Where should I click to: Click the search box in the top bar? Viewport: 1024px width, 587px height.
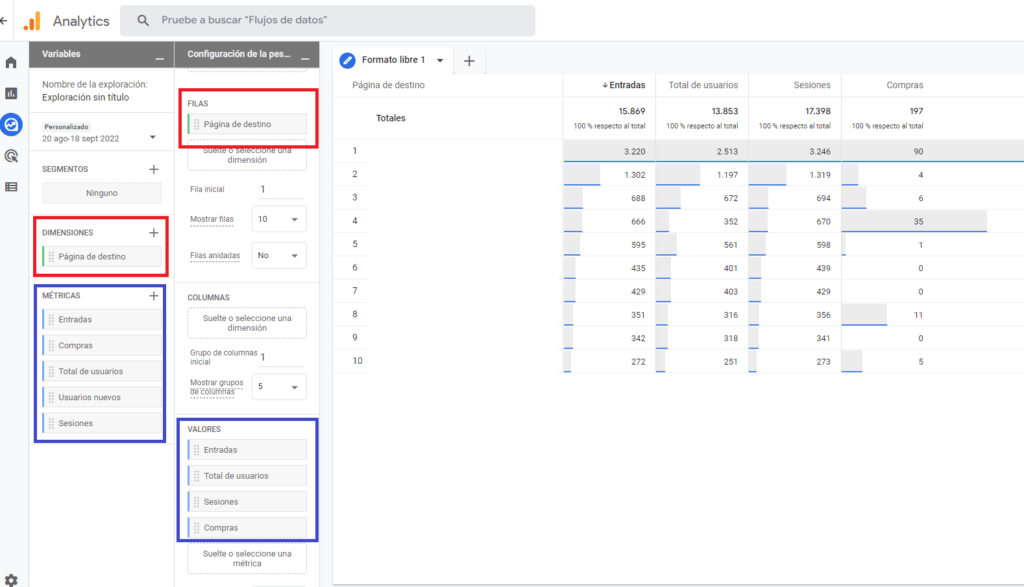pyautogui.click(x=327, y=20)
